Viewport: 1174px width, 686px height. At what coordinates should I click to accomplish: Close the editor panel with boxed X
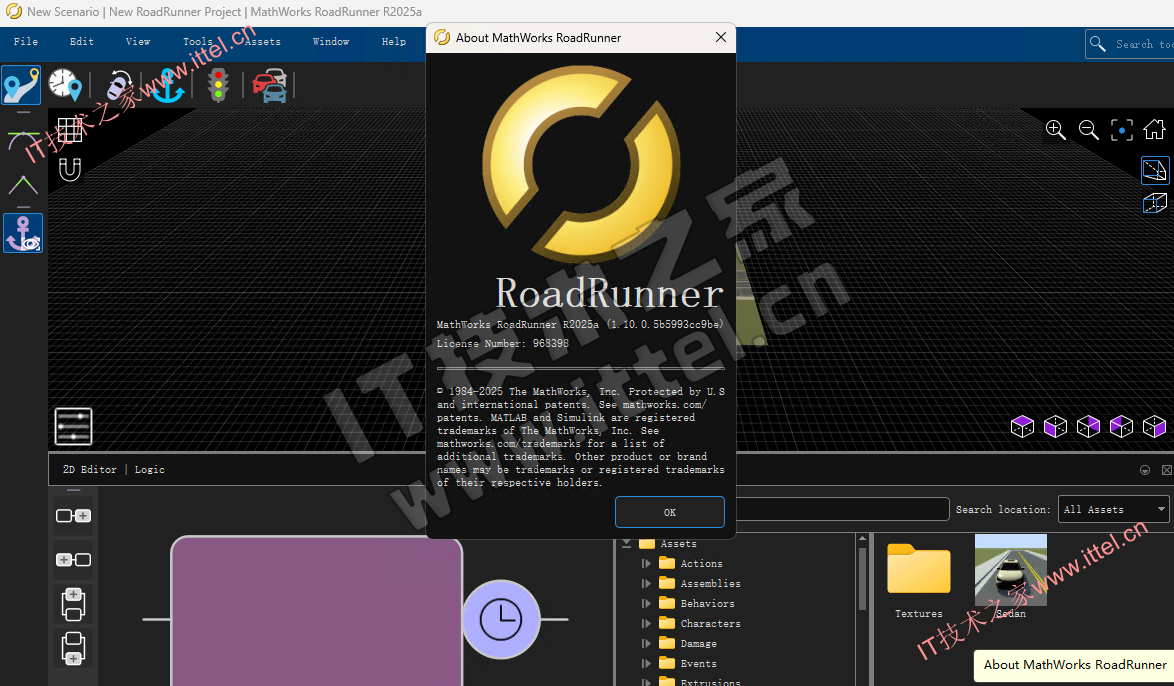[x=1167, y=470]
